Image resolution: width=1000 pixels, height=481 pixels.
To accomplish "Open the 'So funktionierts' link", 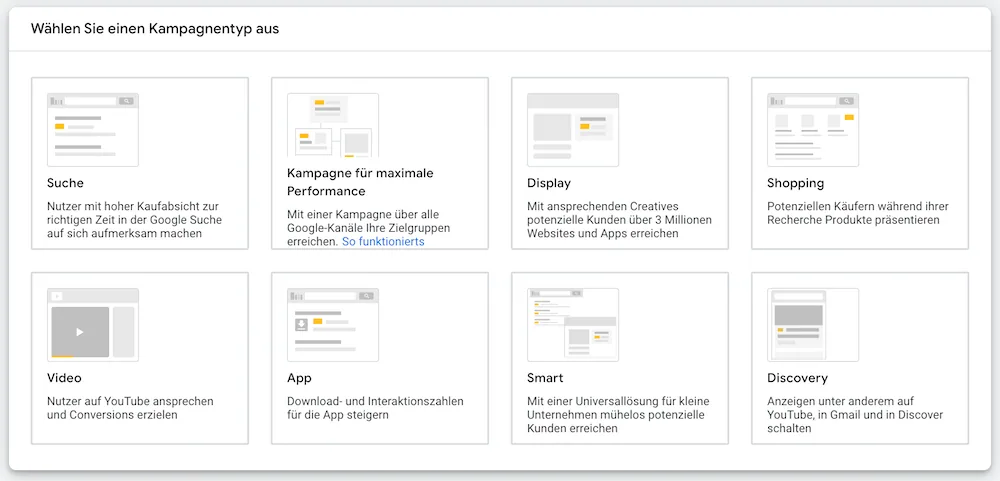I will [383, 242].
